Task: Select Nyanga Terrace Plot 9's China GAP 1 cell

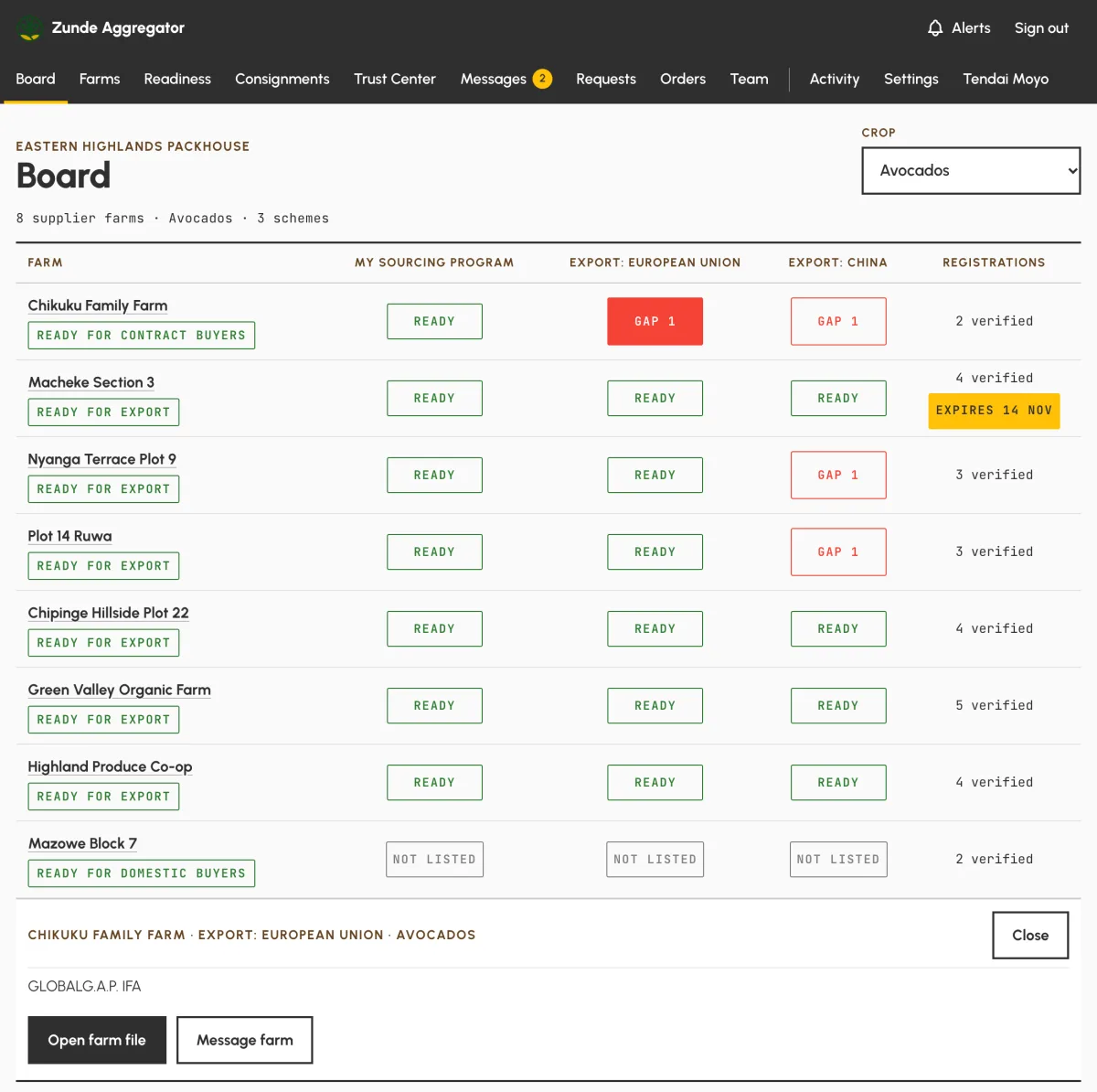Action: point(838,475)
